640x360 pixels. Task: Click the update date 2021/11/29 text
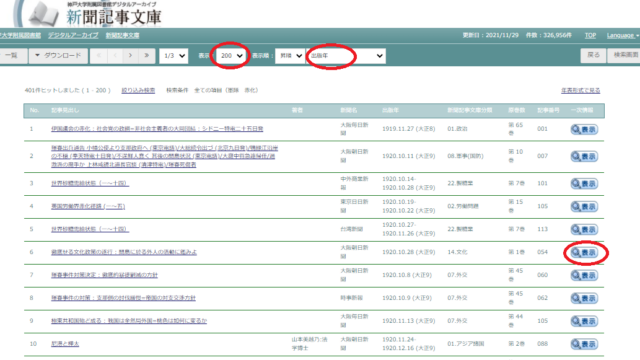point(490,36)
